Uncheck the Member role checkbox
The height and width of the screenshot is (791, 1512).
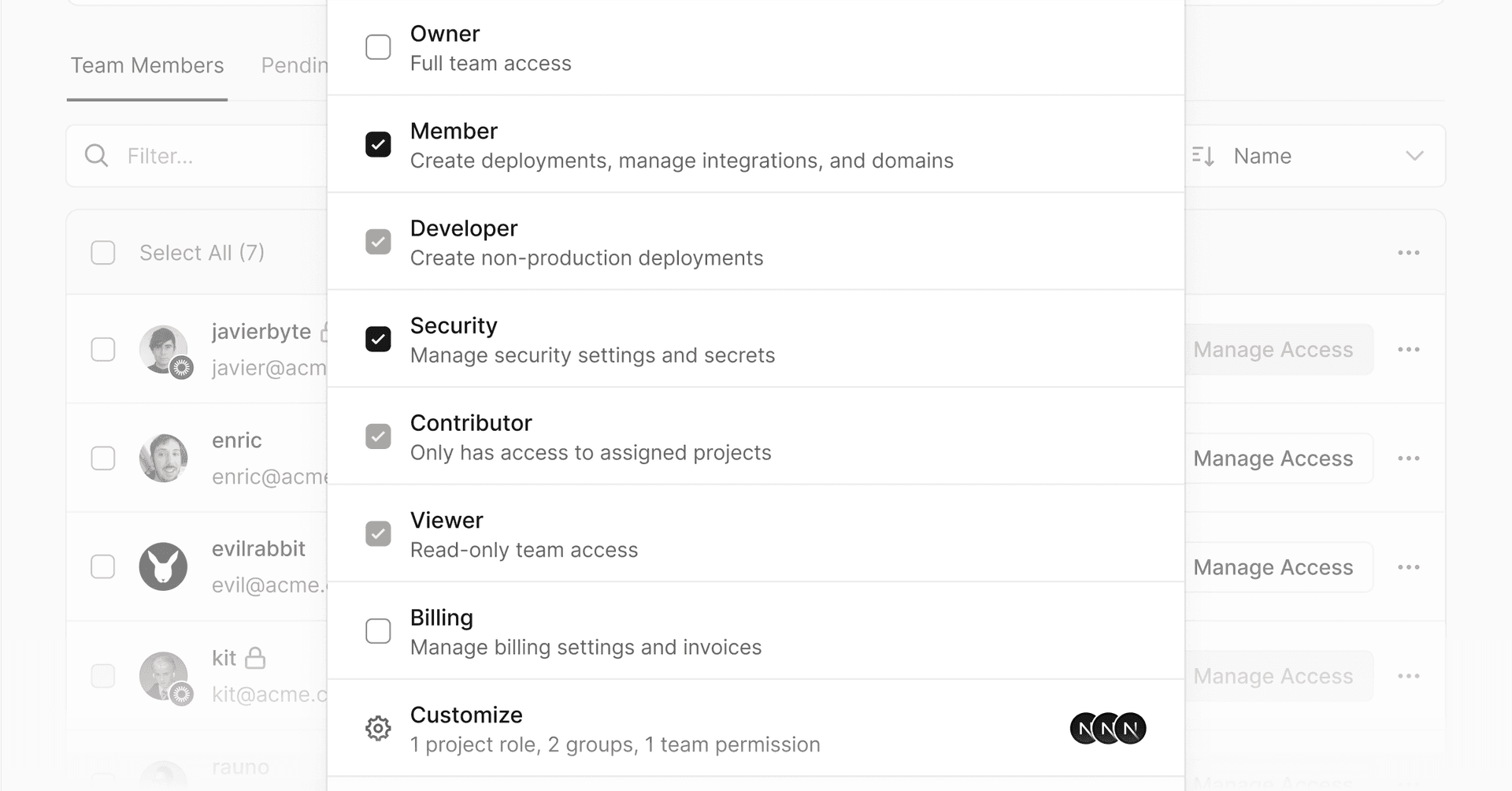pyautogui.click(x=378, y=145)
